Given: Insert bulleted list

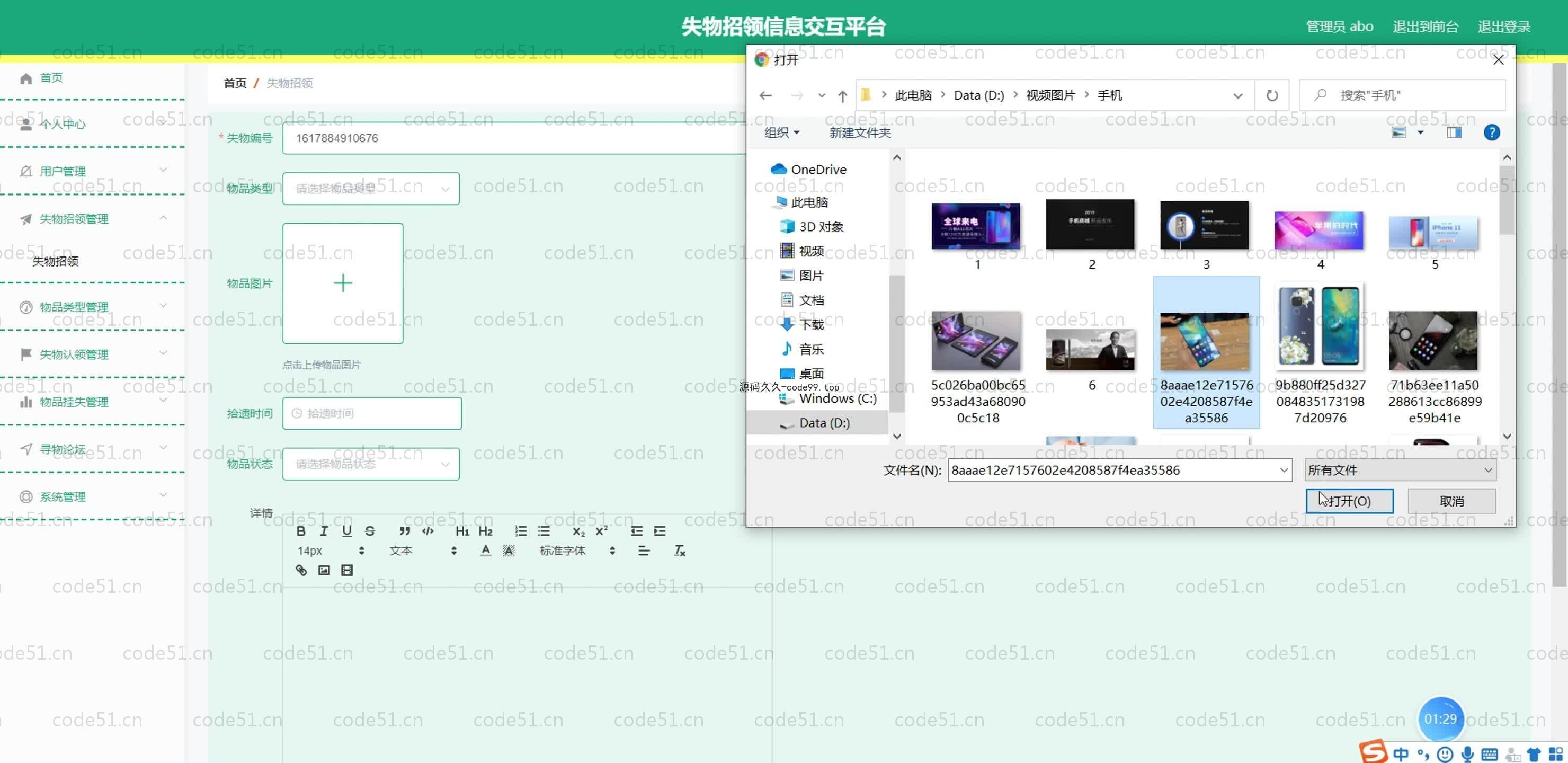Looking at the screenshot, I should click(x=544, y=531).
